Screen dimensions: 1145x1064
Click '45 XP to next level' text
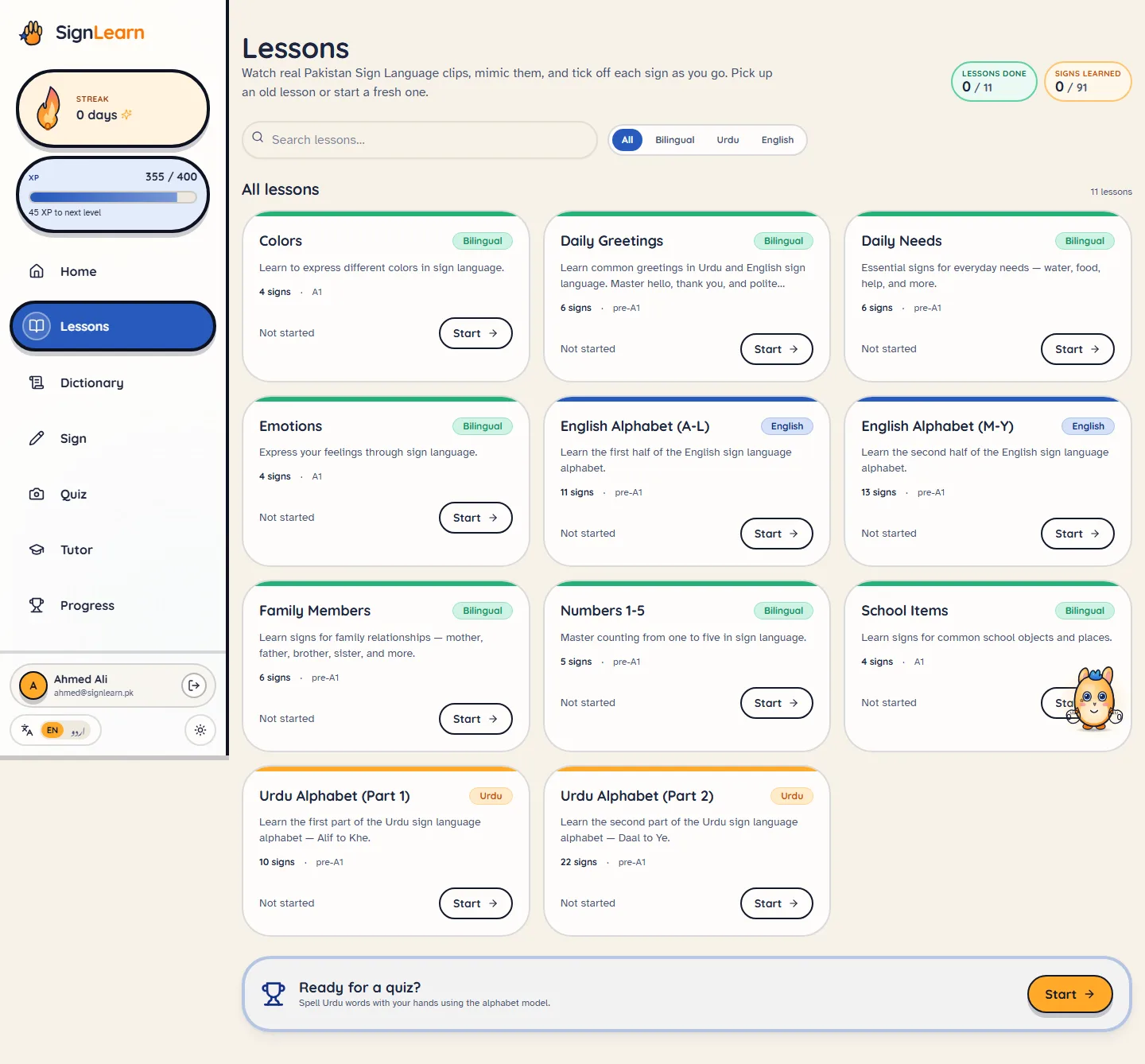coord(65,212)
